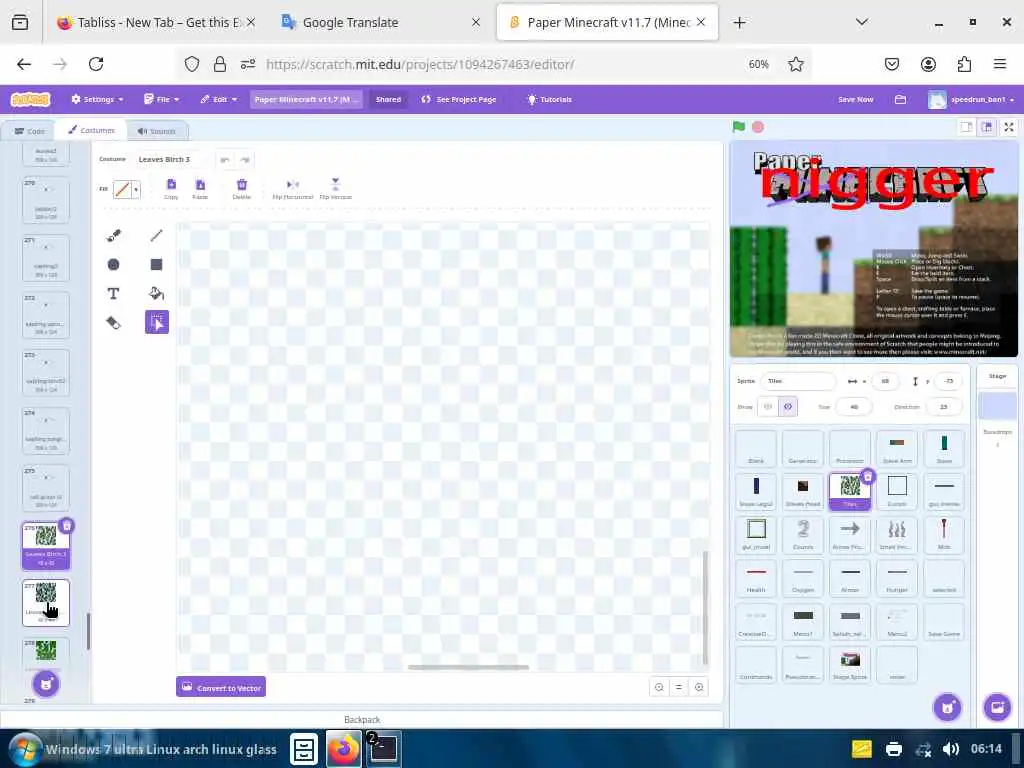Open the Edit dropdown menu
Image resolution: width=1024 pixels, height=768 pixels.
(x=219, y=99)
